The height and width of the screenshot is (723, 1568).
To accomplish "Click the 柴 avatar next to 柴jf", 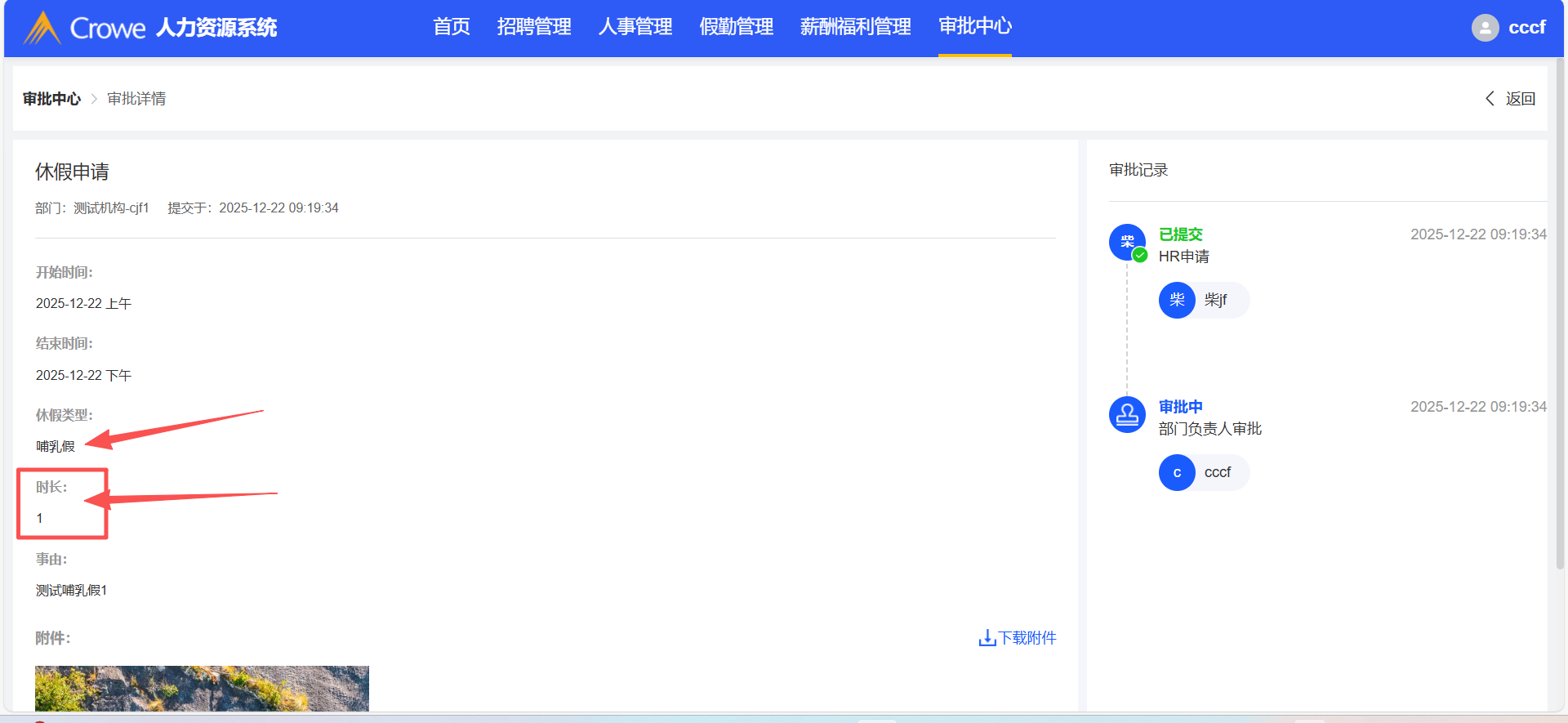I will coord(1177,301).
